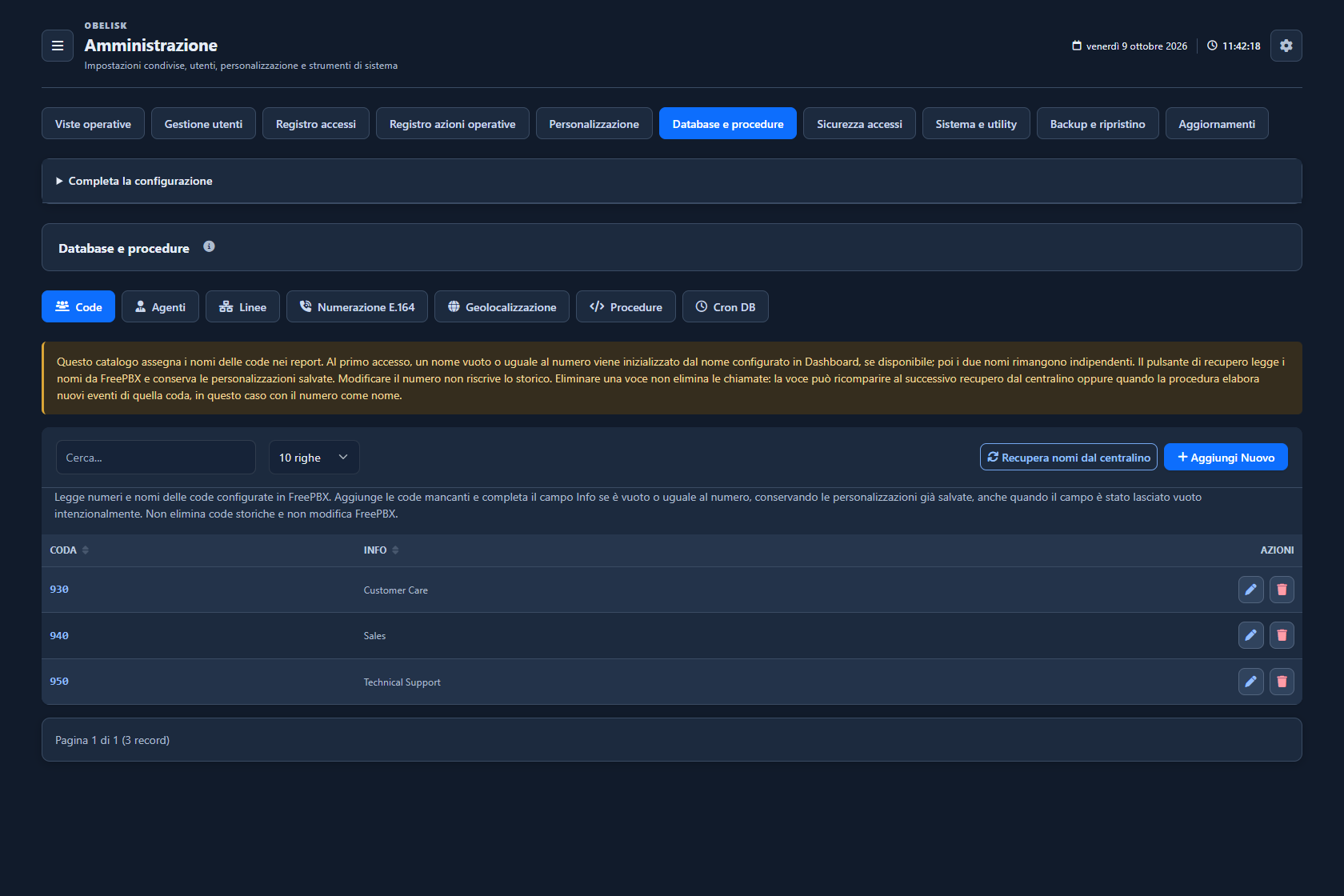1344x896 pixels.
Task: Go to the Cron DB sub-tab
Action: tap(726, 306)
